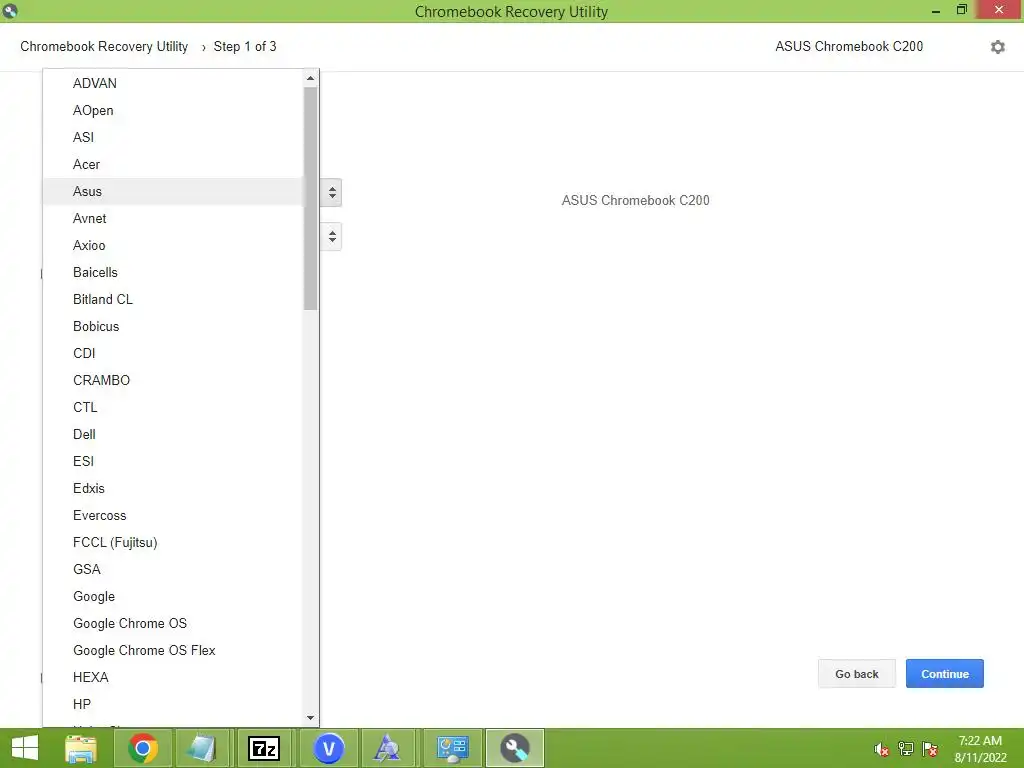Select Google Chrome OS Flex entry

[x=173, y=650]
